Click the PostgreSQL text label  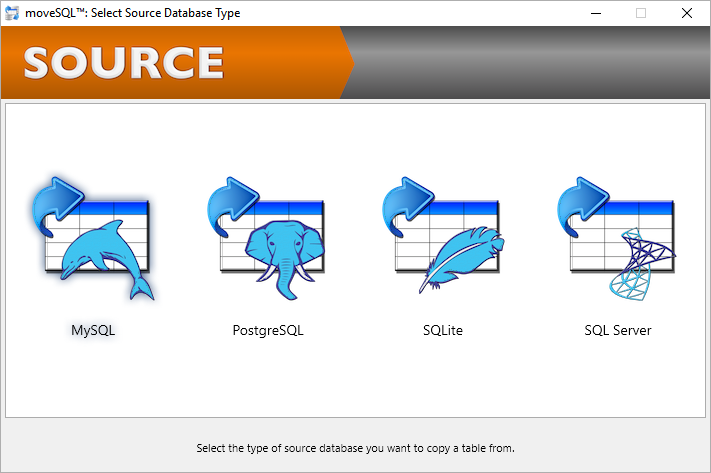(x=268, y=330)
